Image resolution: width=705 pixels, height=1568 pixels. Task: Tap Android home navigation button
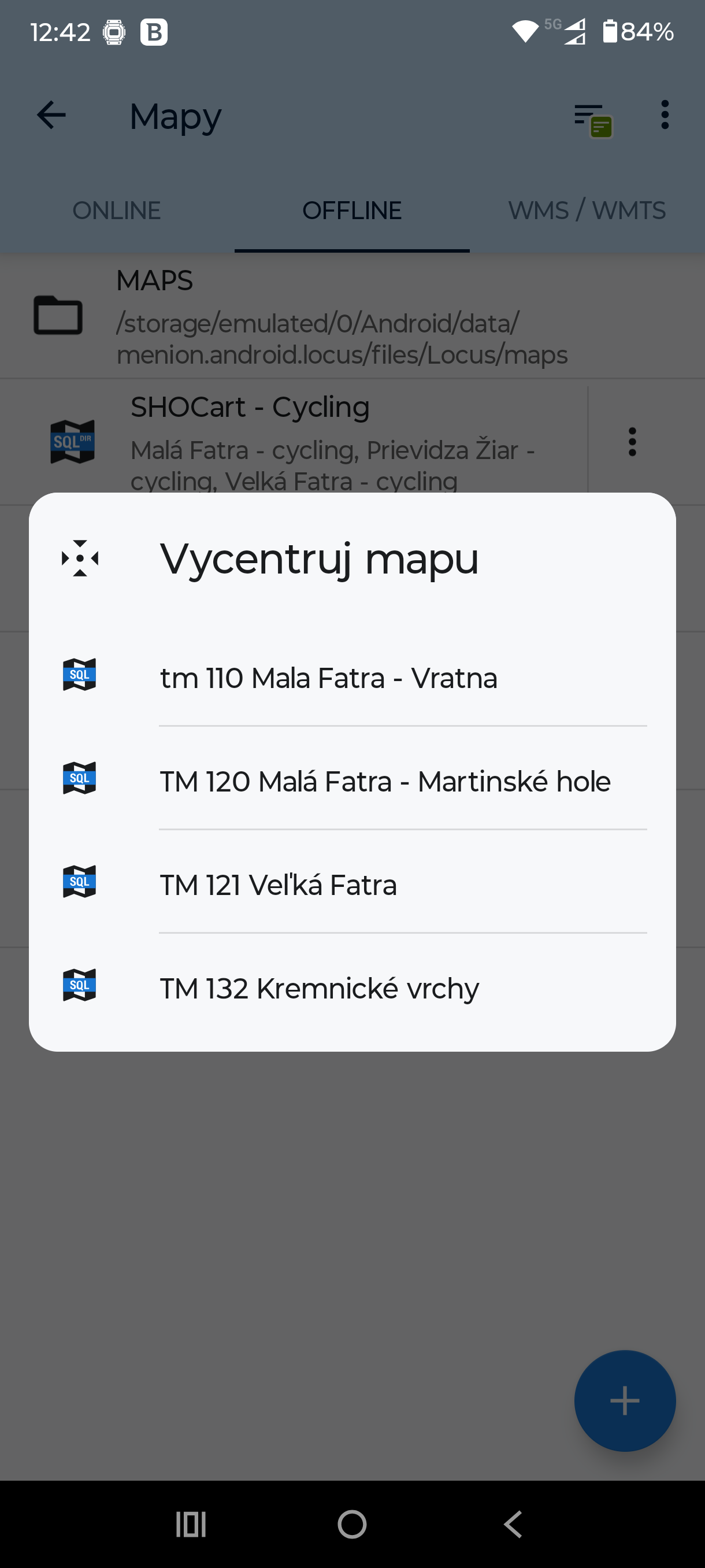pos(352,1524)
